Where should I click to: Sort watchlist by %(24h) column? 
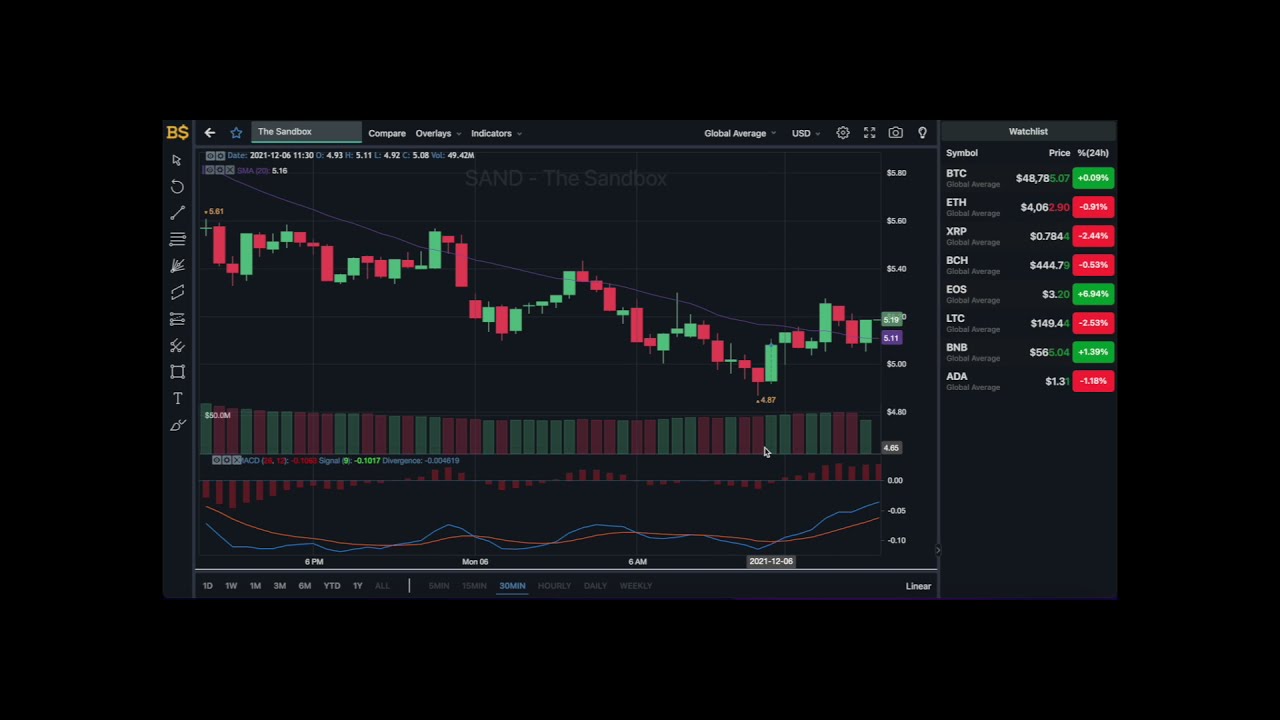click(1093, 153)
